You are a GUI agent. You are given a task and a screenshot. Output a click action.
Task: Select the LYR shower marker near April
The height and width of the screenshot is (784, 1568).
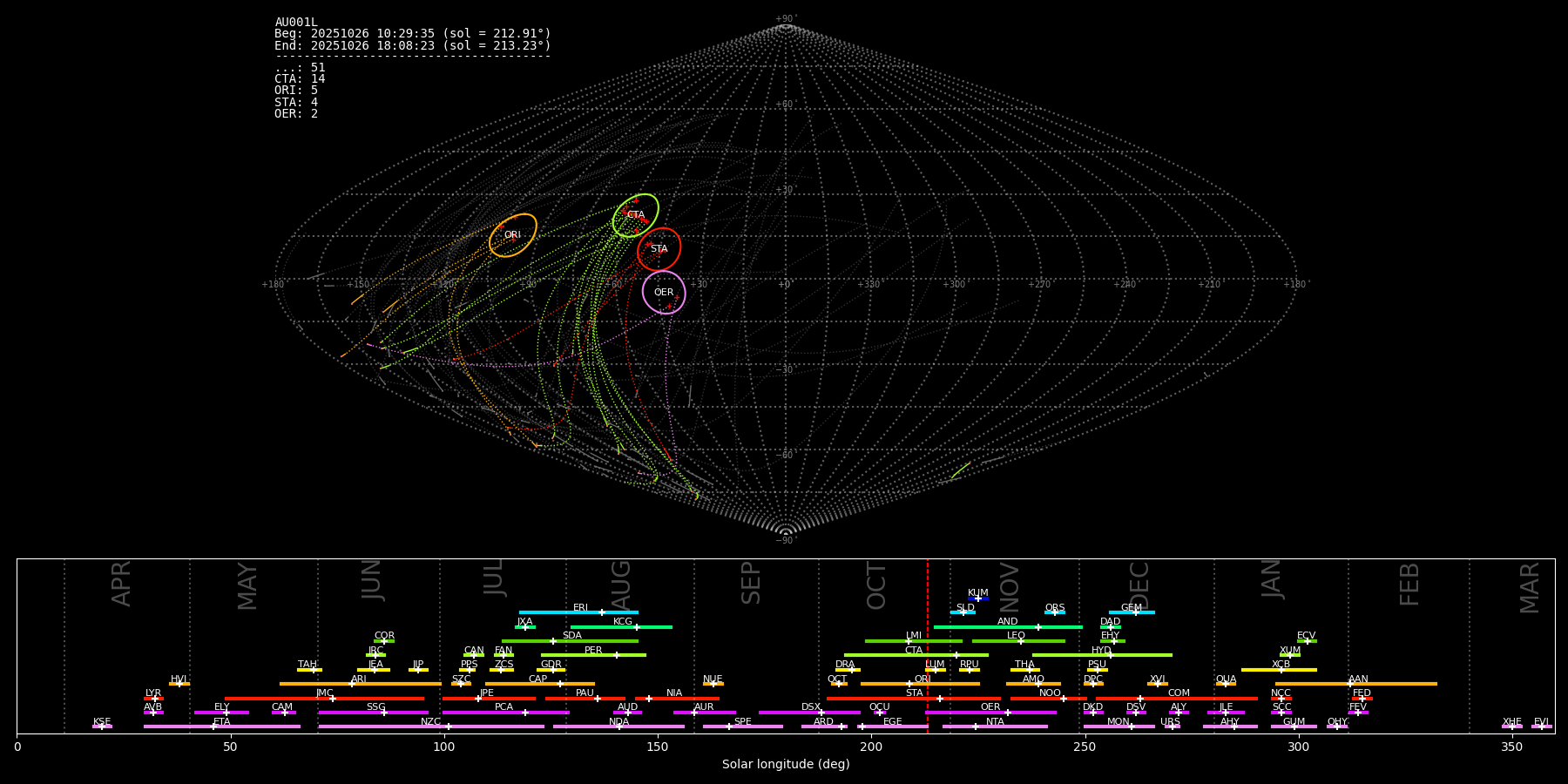tap(153, 698)
